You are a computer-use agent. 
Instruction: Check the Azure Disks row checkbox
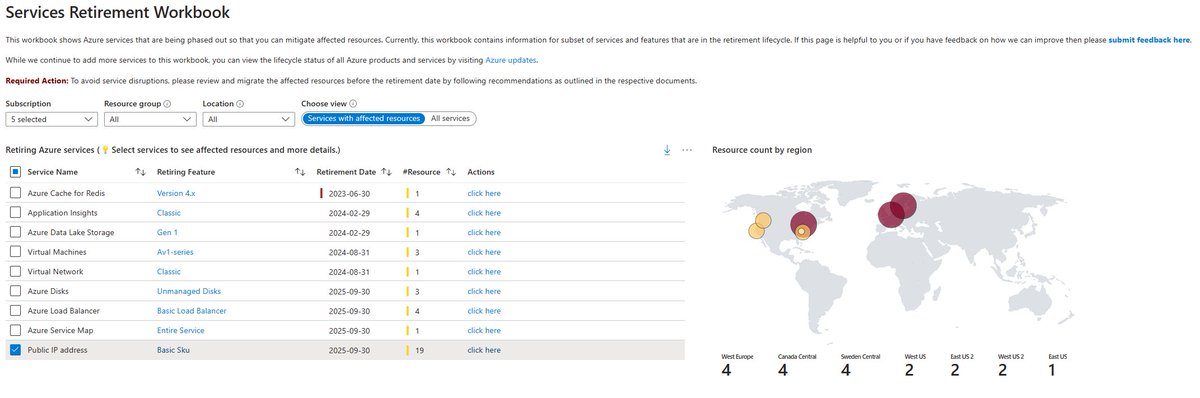point(15,291)
